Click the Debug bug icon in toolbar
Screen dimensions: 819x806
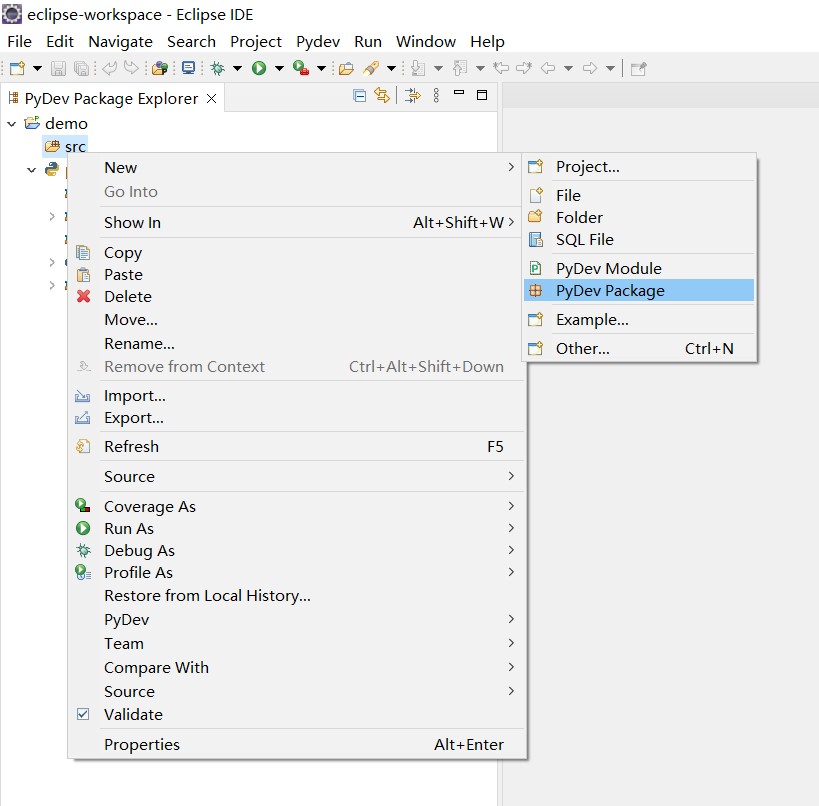click(x=218, y=68)
